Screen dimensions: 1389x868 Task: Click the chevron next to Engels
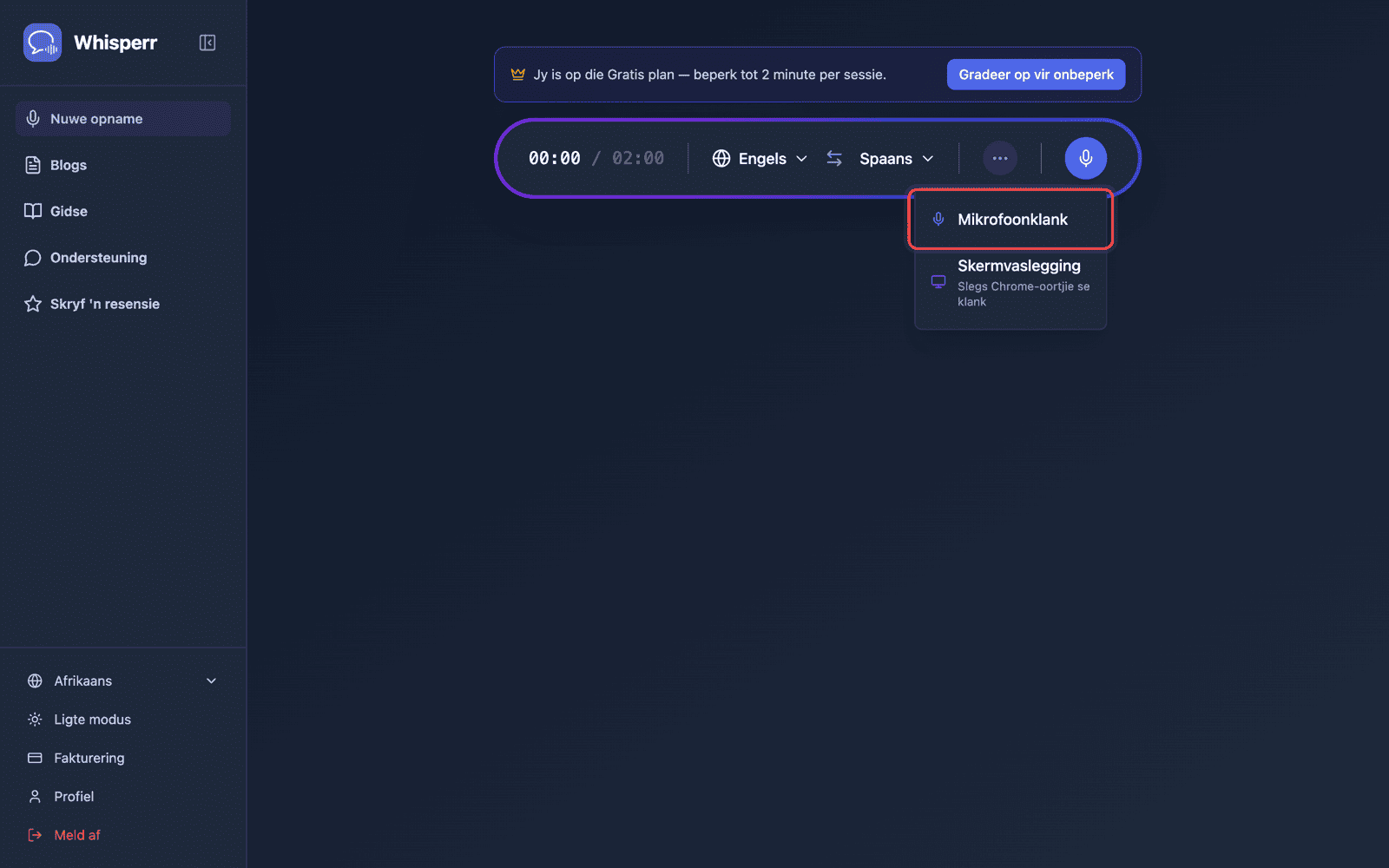pyautogui.click(x=801, y=159)
